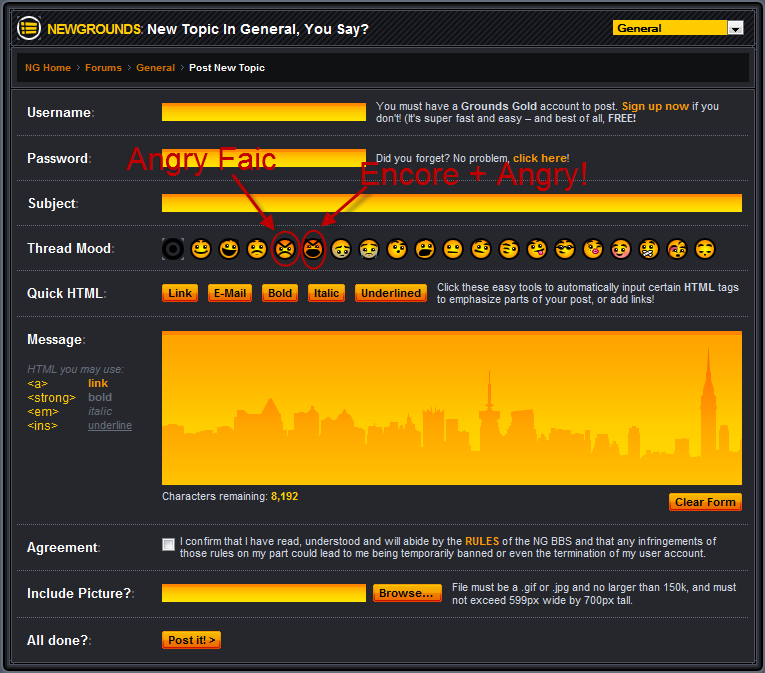Pick the raised-eyebrow whistling mood face
The width and height of the screenshot is (765, 673).
tap(397, 249)
